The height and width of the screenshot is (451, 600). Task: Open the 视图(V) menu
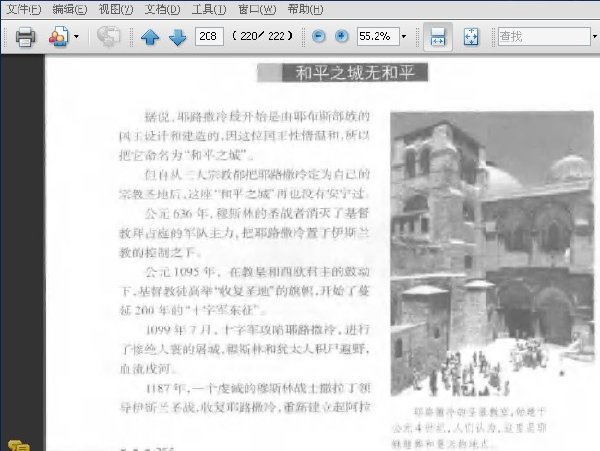pyautogui.click(x=116, y=9)
